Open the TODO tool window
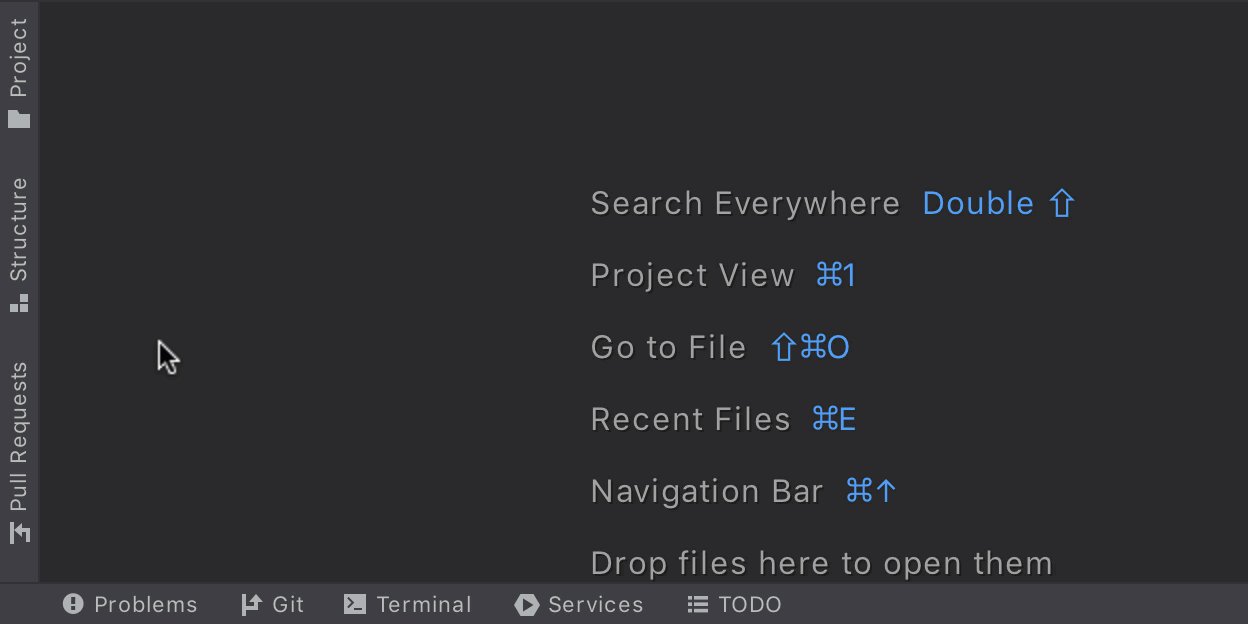This screenshot has width=1248, height=624. point(750,604)
